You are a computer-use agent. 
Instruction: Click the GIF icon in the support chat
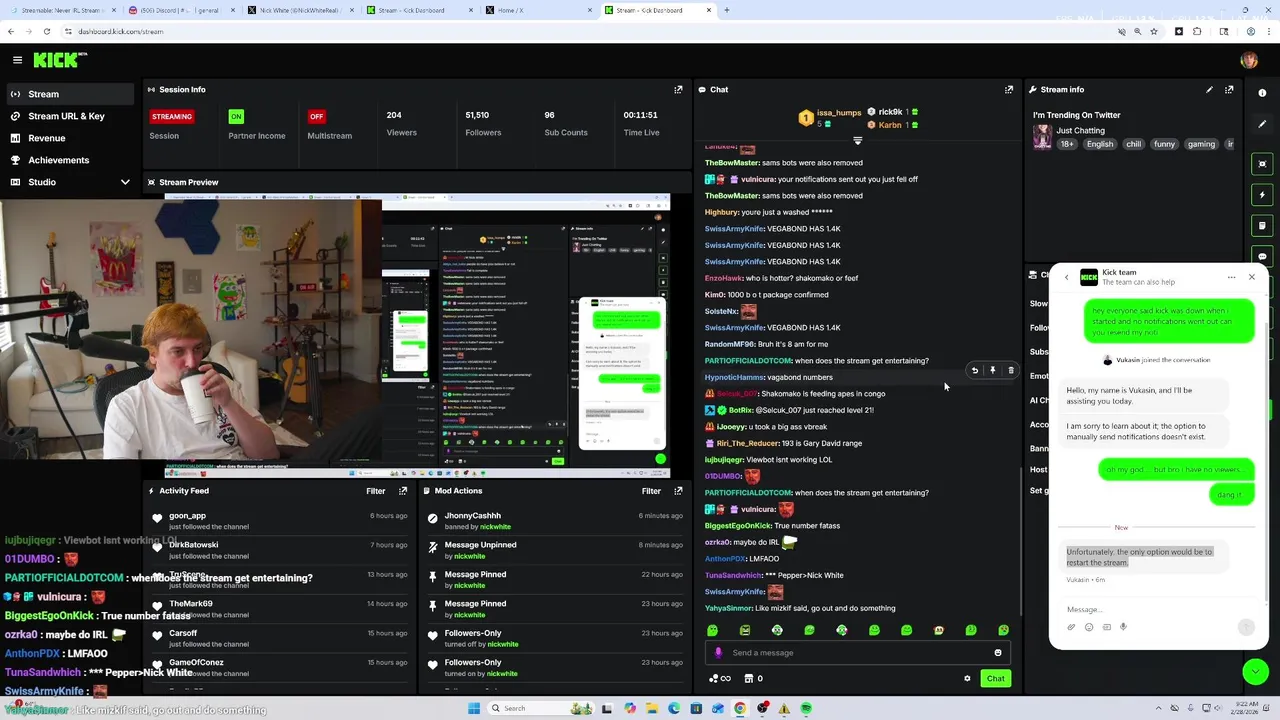(1106, 627)
